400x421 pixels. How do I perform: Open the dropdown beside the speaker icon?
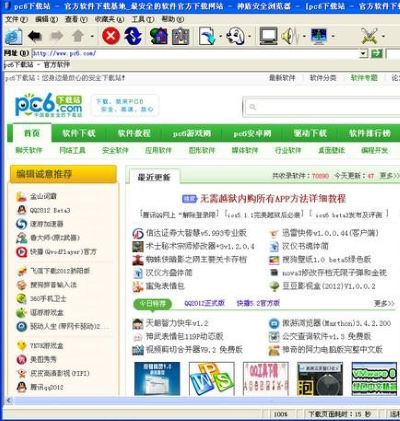(304, 36)
